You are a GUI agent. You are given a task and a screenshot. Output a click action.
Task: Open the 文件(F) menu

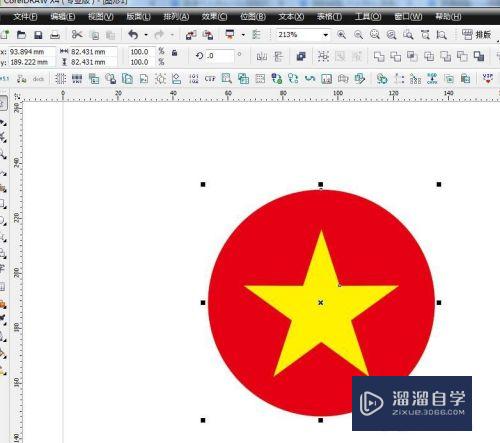click(x=25, y=16)
